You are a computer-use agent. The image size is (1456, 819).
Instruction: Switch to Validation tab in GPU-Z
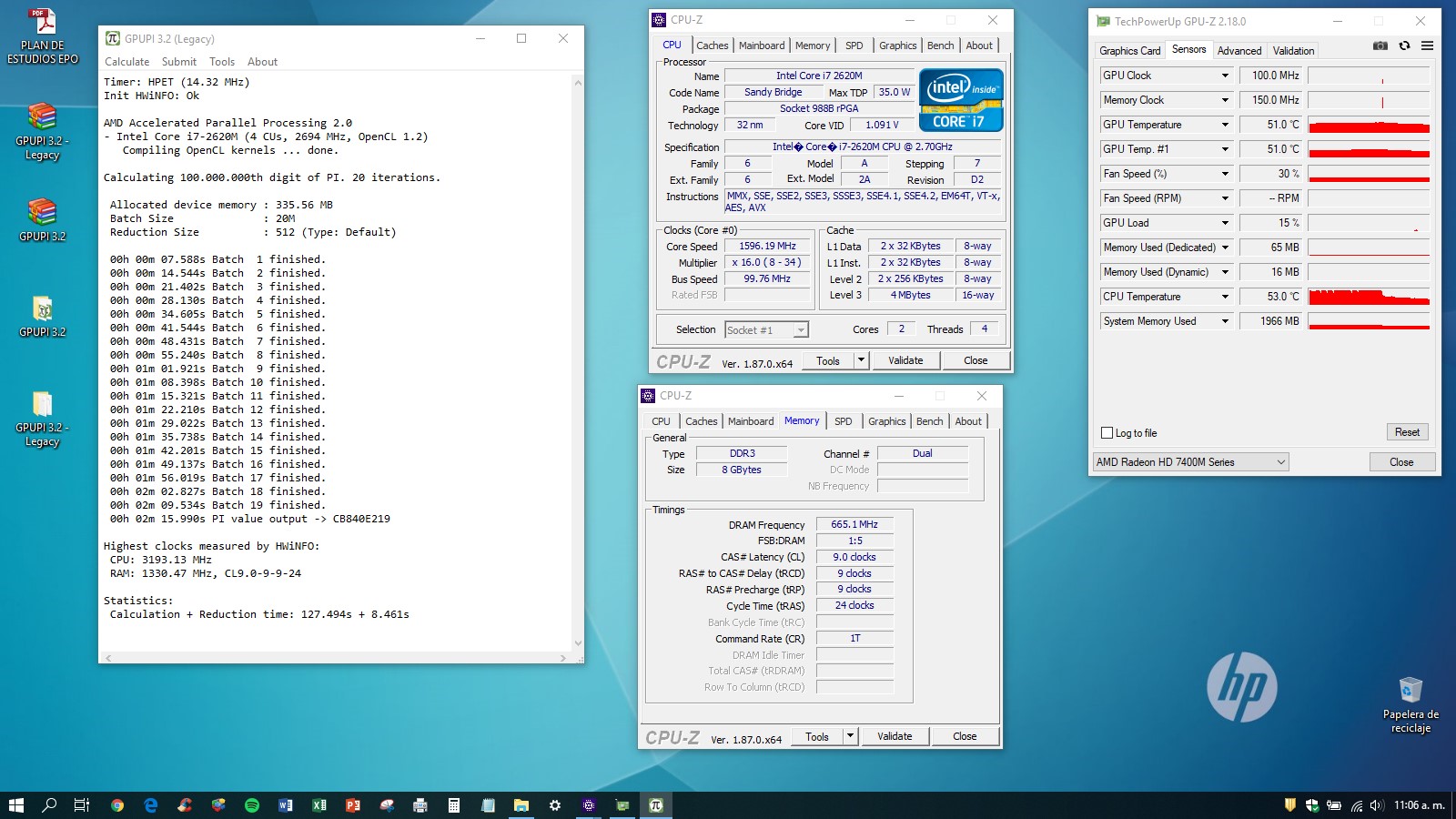1293,51
